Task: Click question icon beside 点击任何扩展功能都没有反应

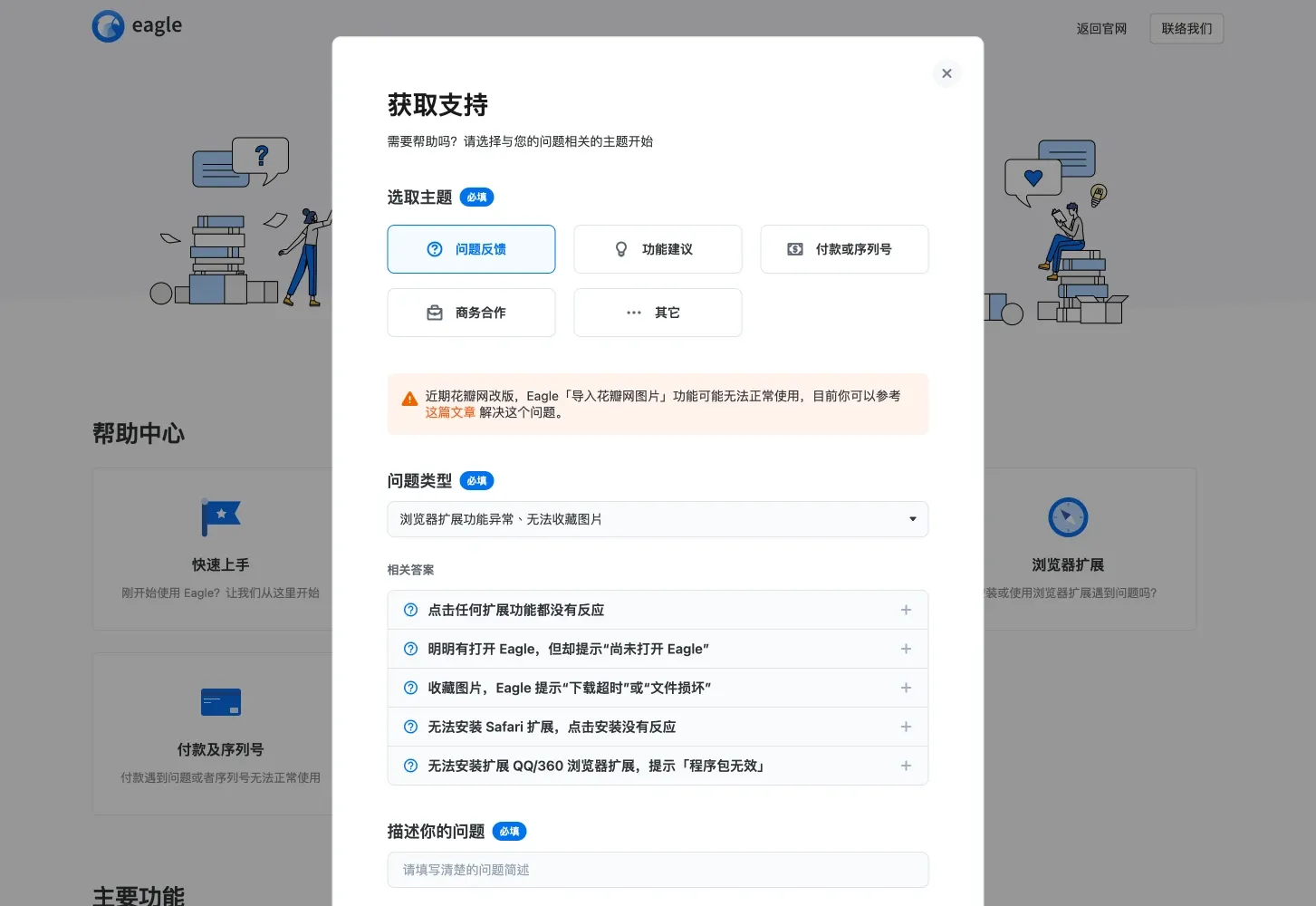Action: pyautogui.click(x=410, y=610)
